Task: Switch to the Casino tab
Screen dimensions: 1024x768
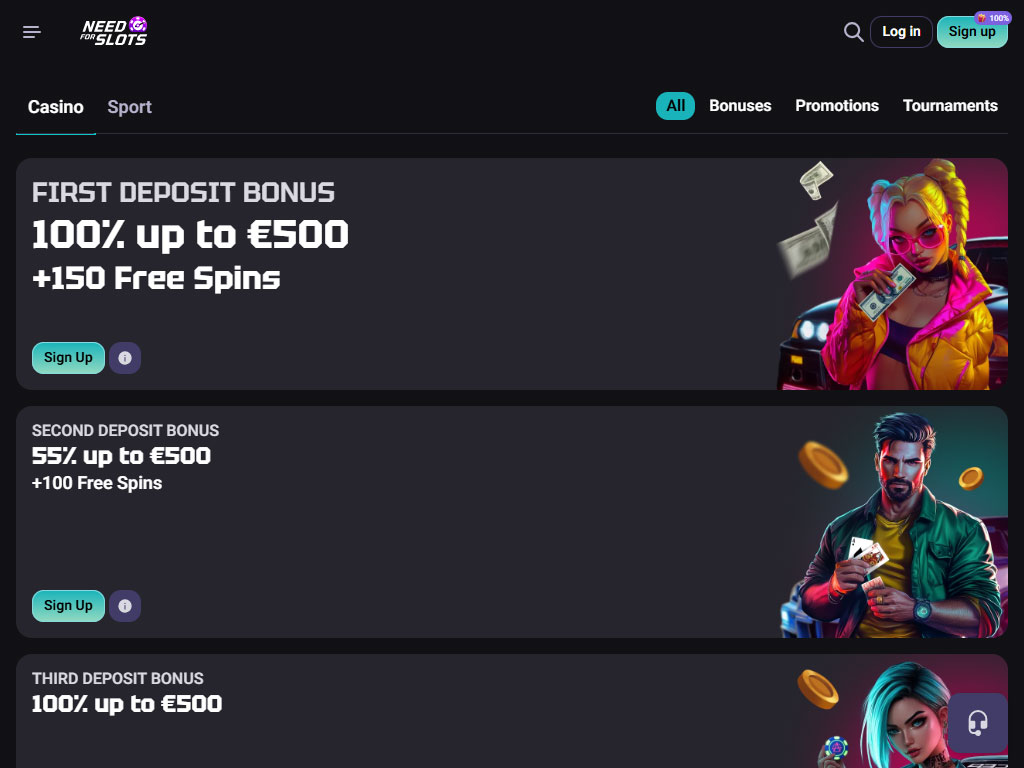Action: [x=56, y=107]
